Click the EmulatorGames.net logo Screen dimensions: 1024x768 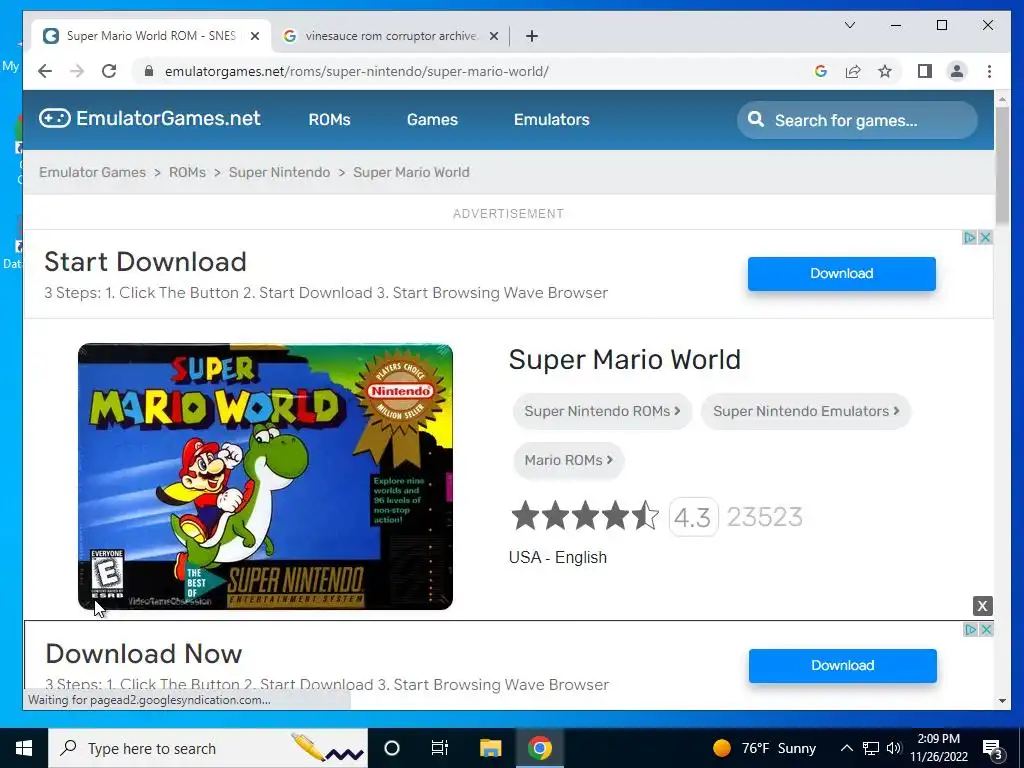150,118
